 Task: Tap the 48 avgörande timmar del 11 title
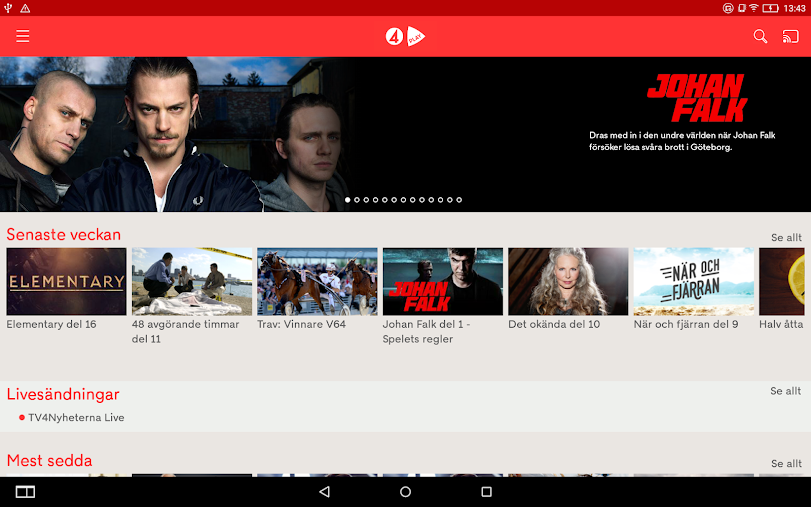[186, 332]
